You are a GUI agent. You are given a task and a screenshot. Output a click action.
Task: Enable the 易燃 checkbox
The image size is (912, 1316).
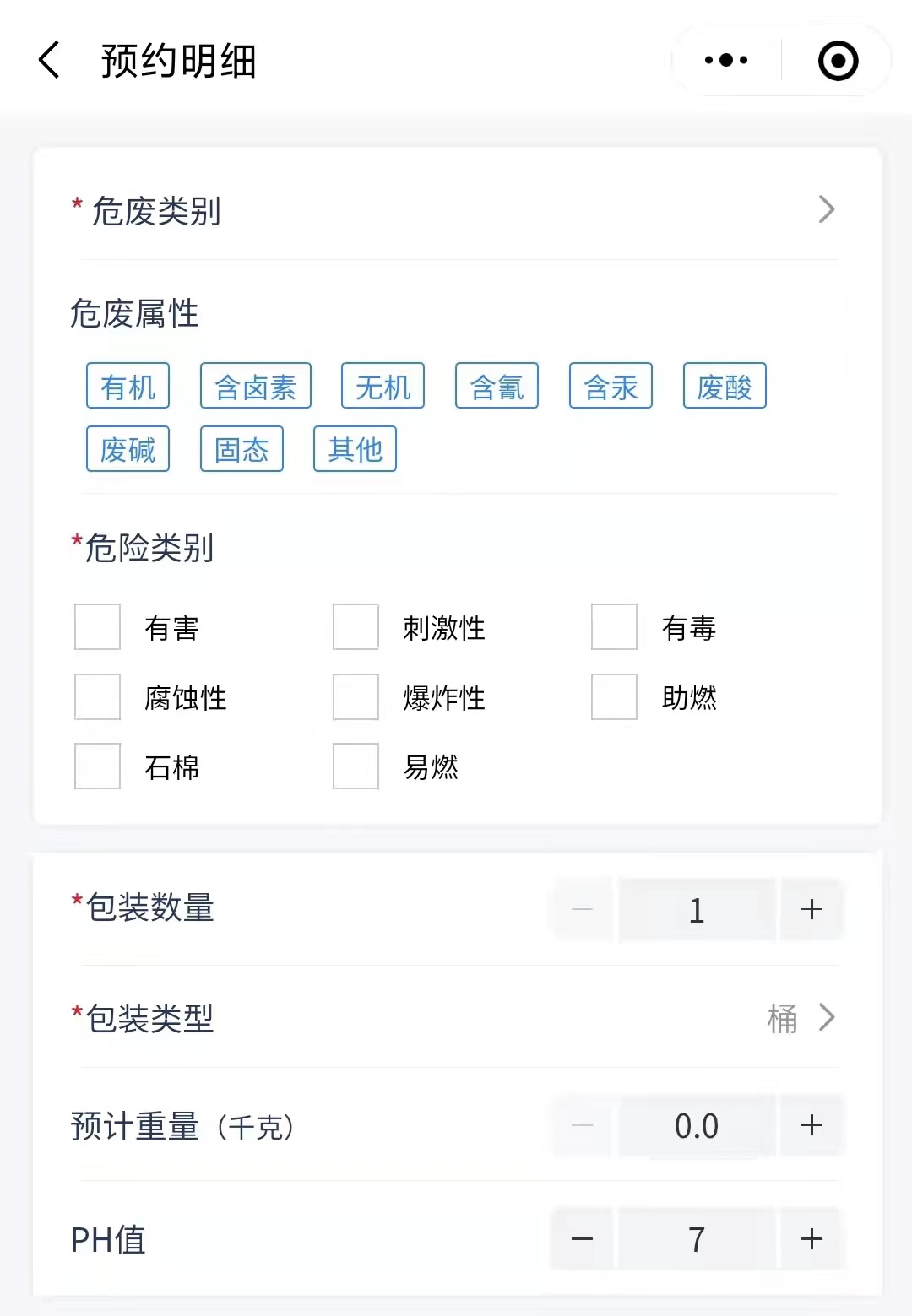(356, 766)
